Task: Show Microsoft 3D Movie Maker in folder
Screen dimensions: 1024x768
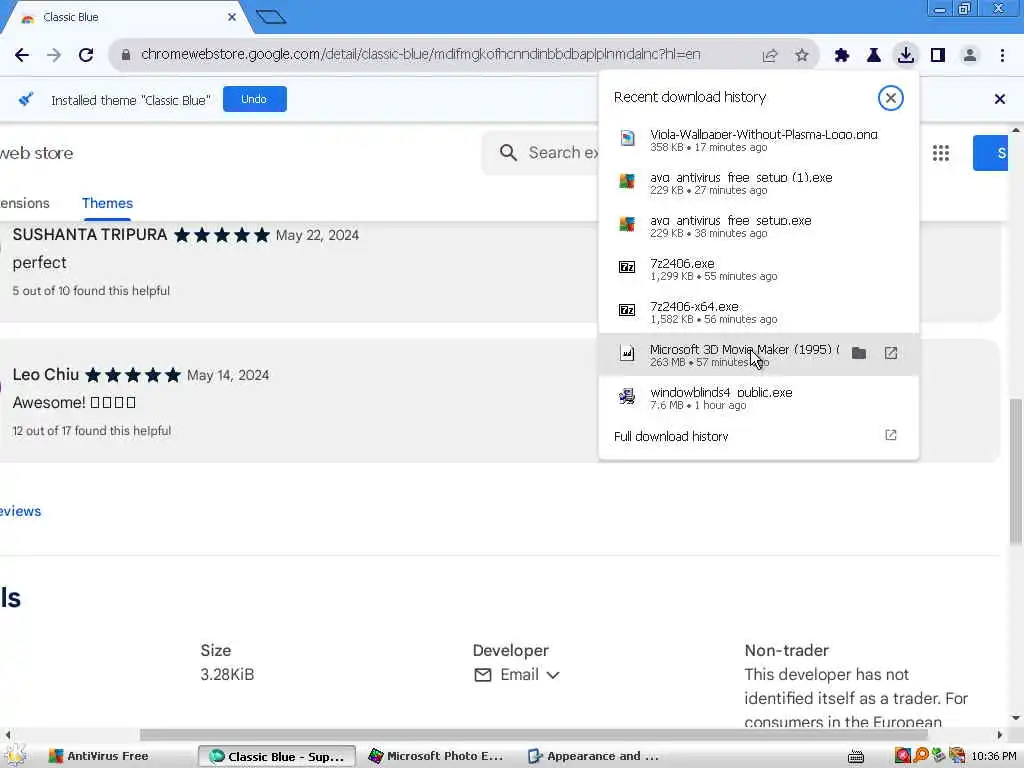Action: pos(859,353)
